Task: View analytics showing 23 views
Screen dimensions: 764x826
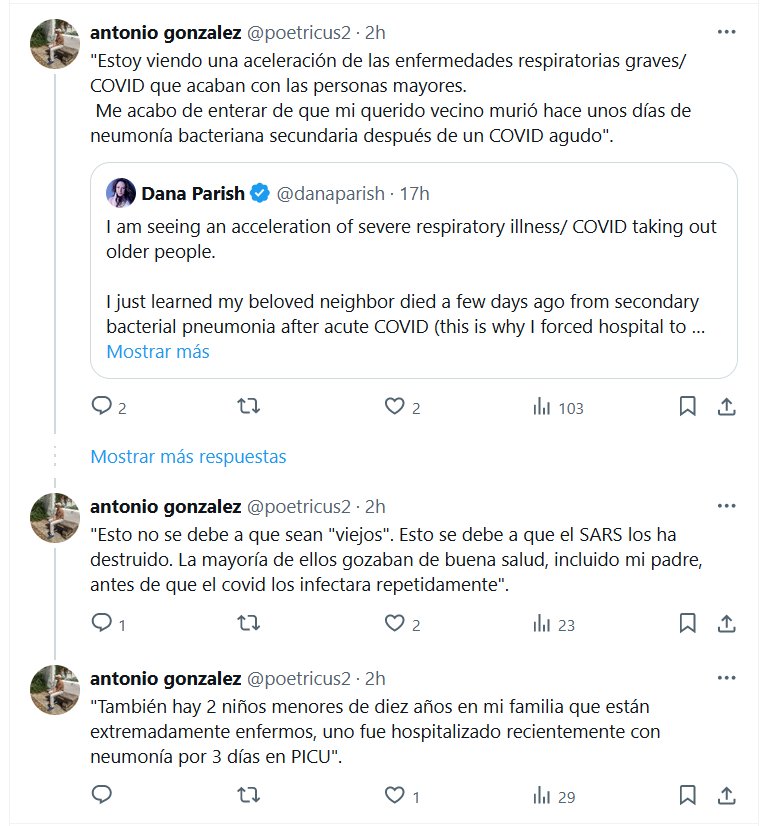Action: click(x=554, y=625)
